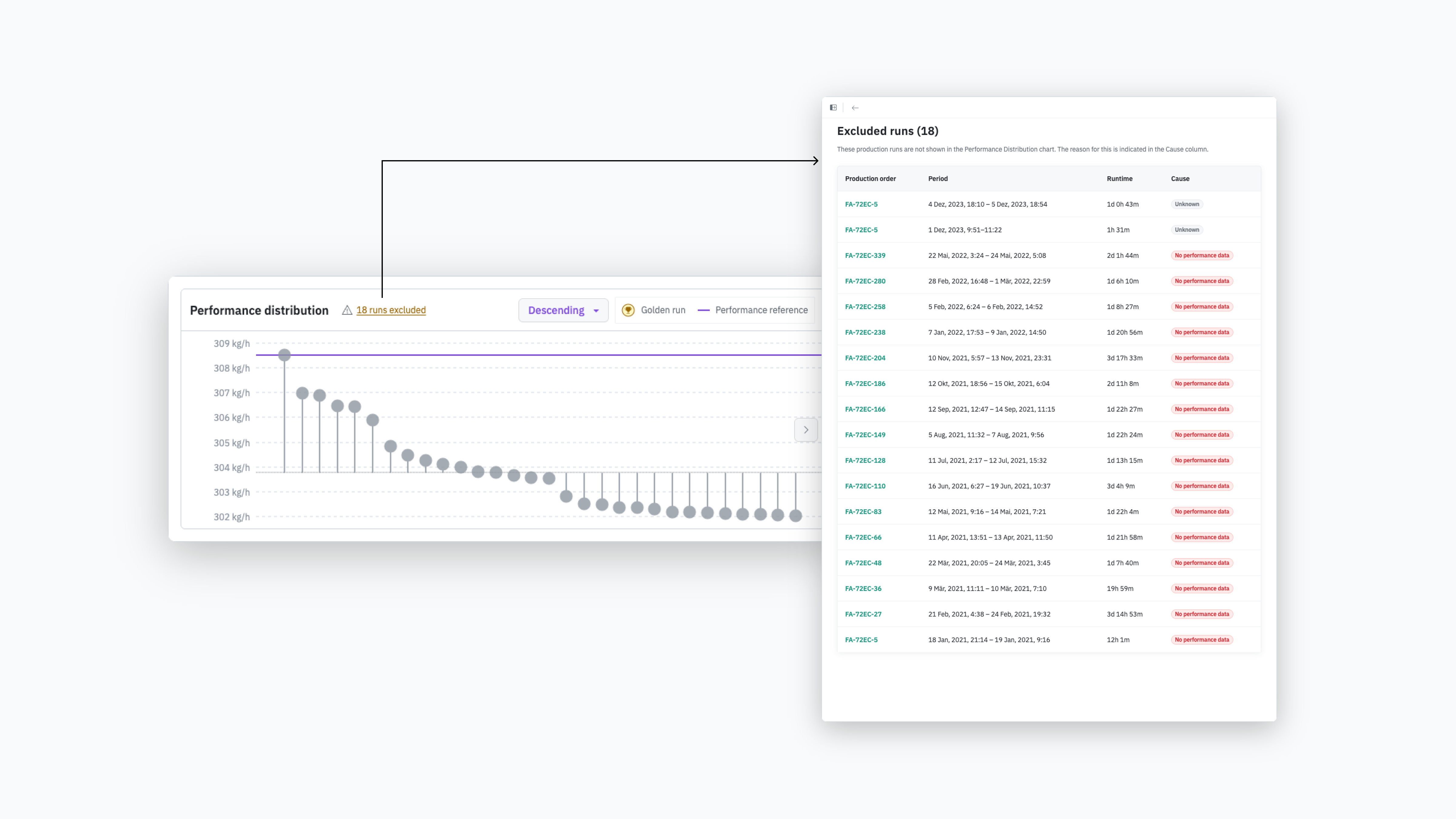The width and height of the screenshot is (1456, 819).
Task: Open production order FA-72EC-128
Action: pos(865,460)
